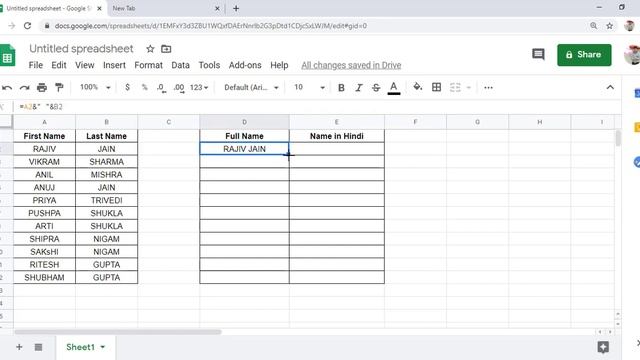
Task: Click the Undo icon in toolbar
Action: click(x=7, y=87)
